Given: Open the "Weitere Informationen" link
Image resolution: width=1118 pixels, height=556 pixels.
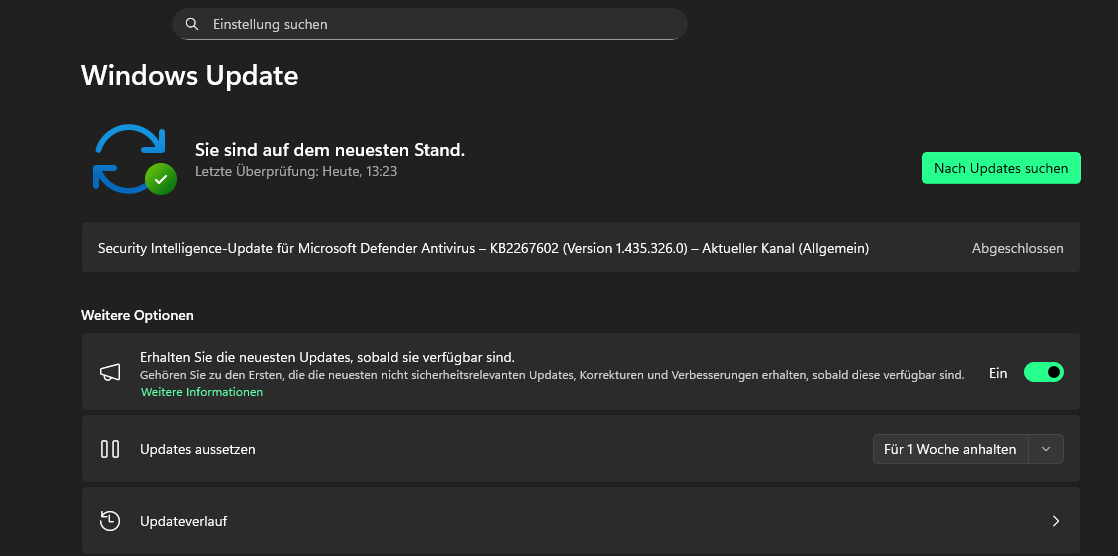Looking at the screenshot, I should pyautogui.click(x=202, y=392).
